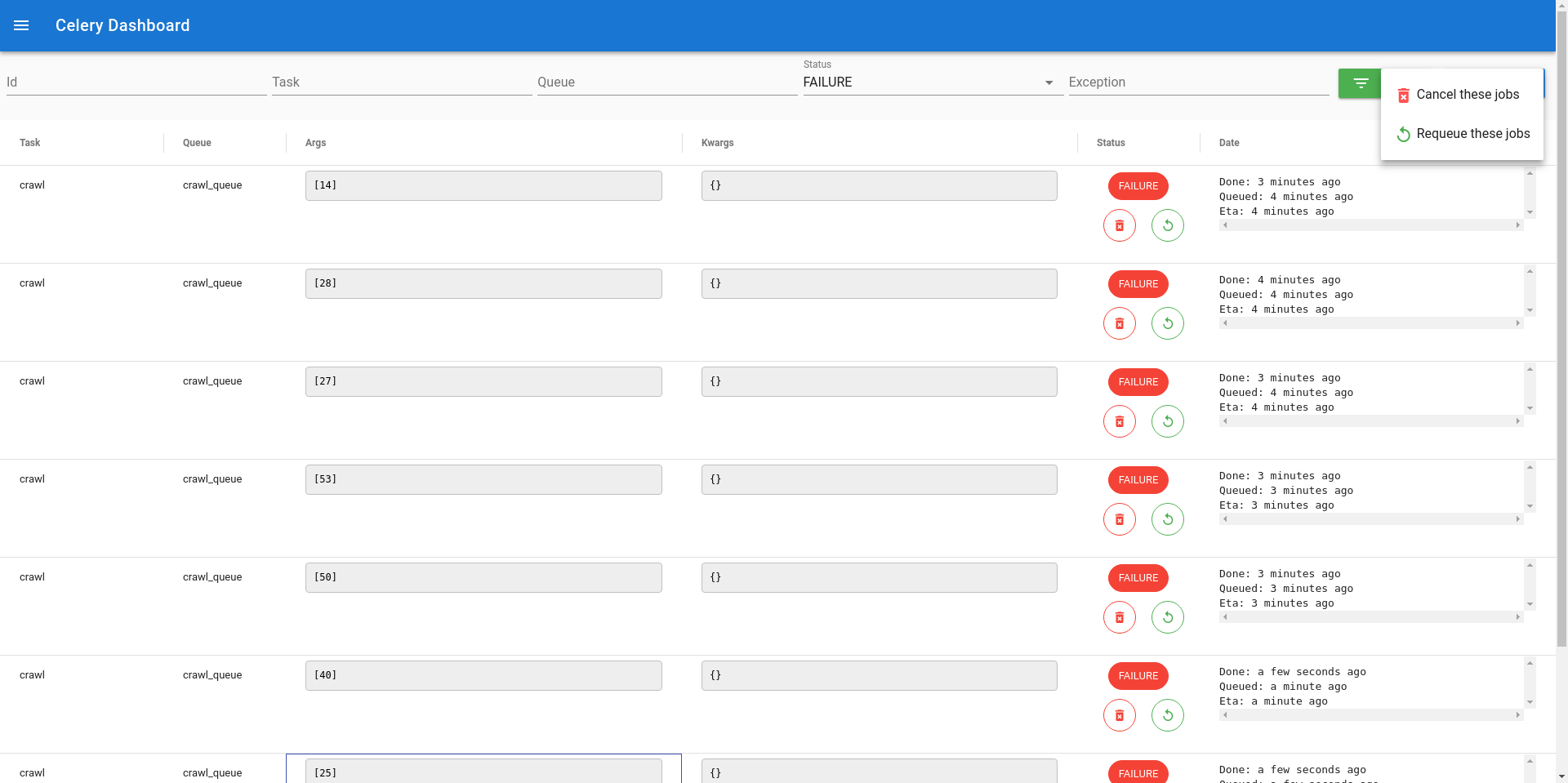Click the Args column header
The image size is (1568, 783).
[315, 143]
